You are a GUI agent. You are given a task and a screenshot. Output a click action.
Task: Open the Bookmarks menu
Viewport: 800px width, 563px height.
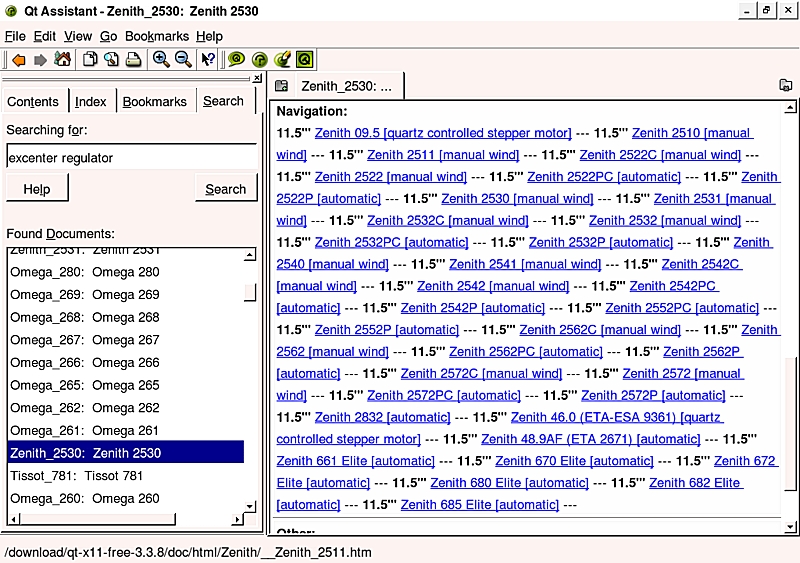click(157, 36)
